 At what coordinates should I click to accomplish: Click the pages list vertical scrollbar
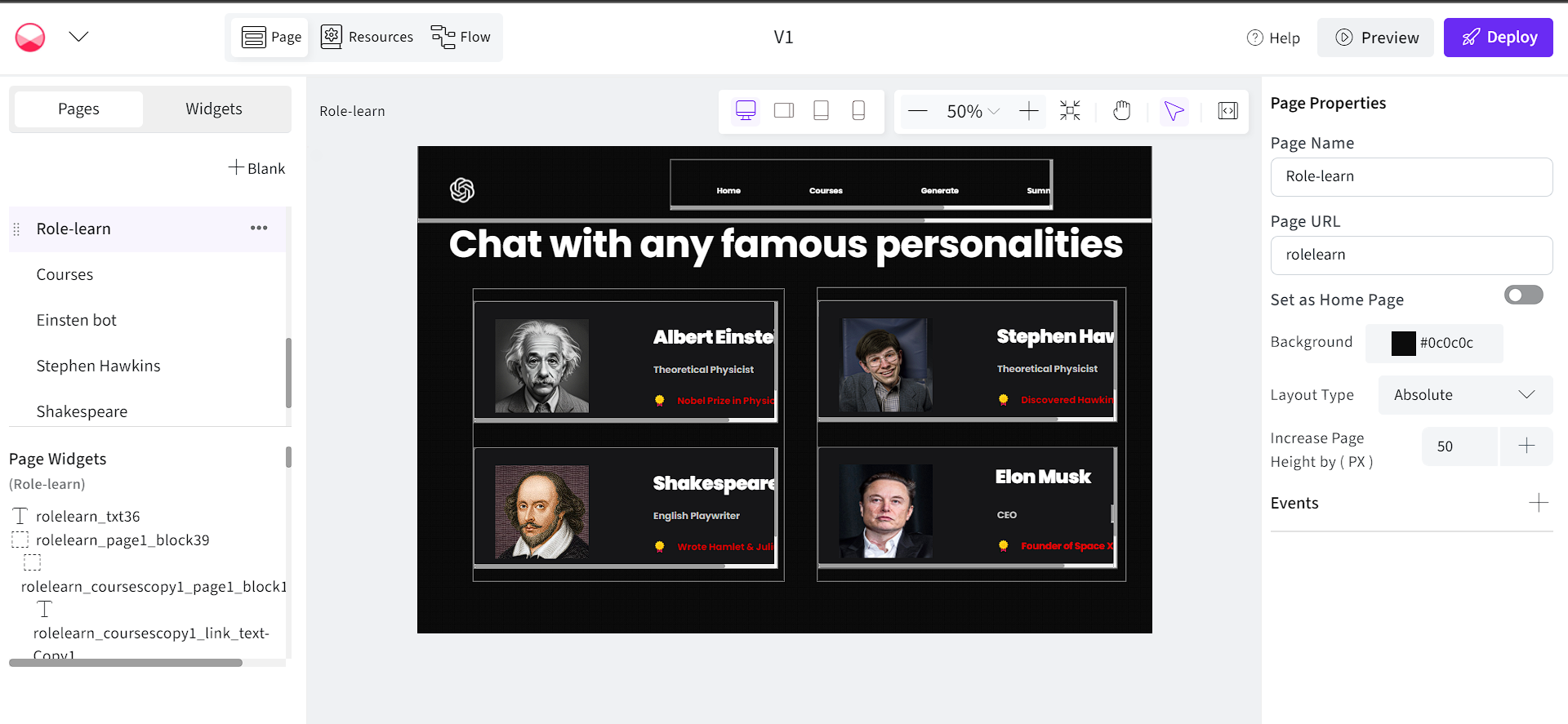(288, 372)
